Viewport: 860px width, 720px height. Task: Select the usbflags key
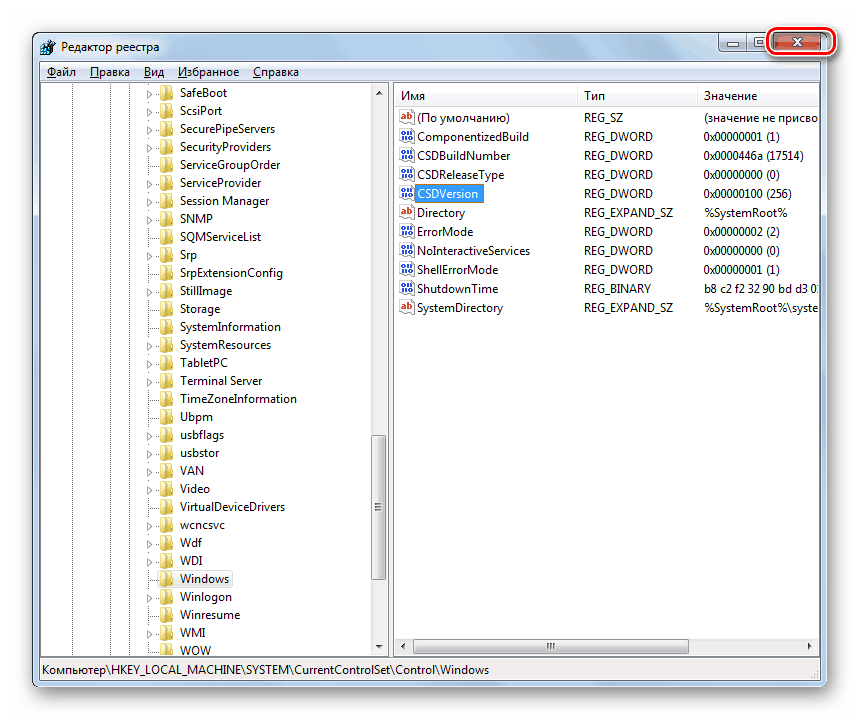(202, 435)
